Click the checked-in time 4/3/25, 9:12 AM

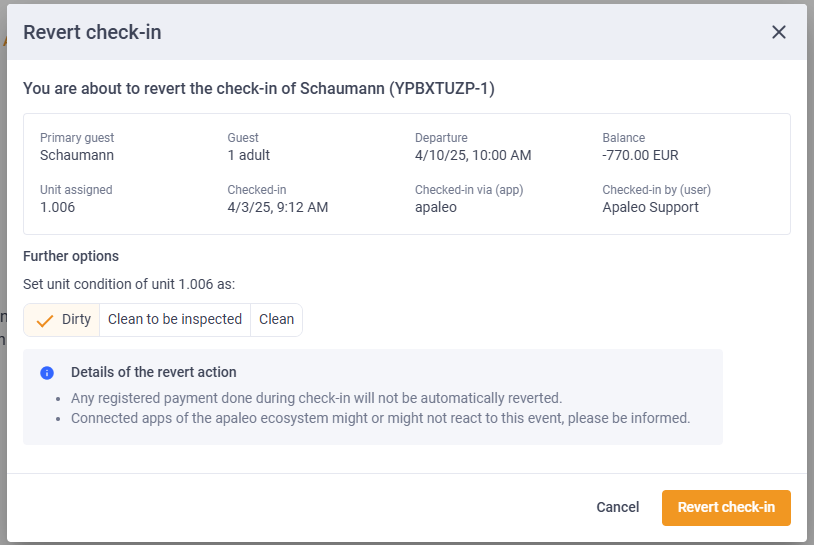tap(278, 207)
